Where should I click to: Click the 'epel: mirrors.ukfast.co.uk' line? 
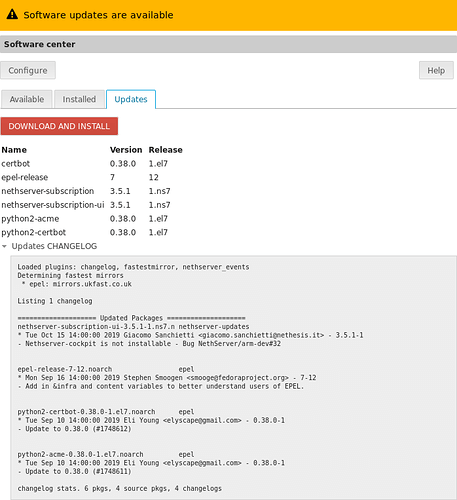pyautogui.click(x=77, y=284)
